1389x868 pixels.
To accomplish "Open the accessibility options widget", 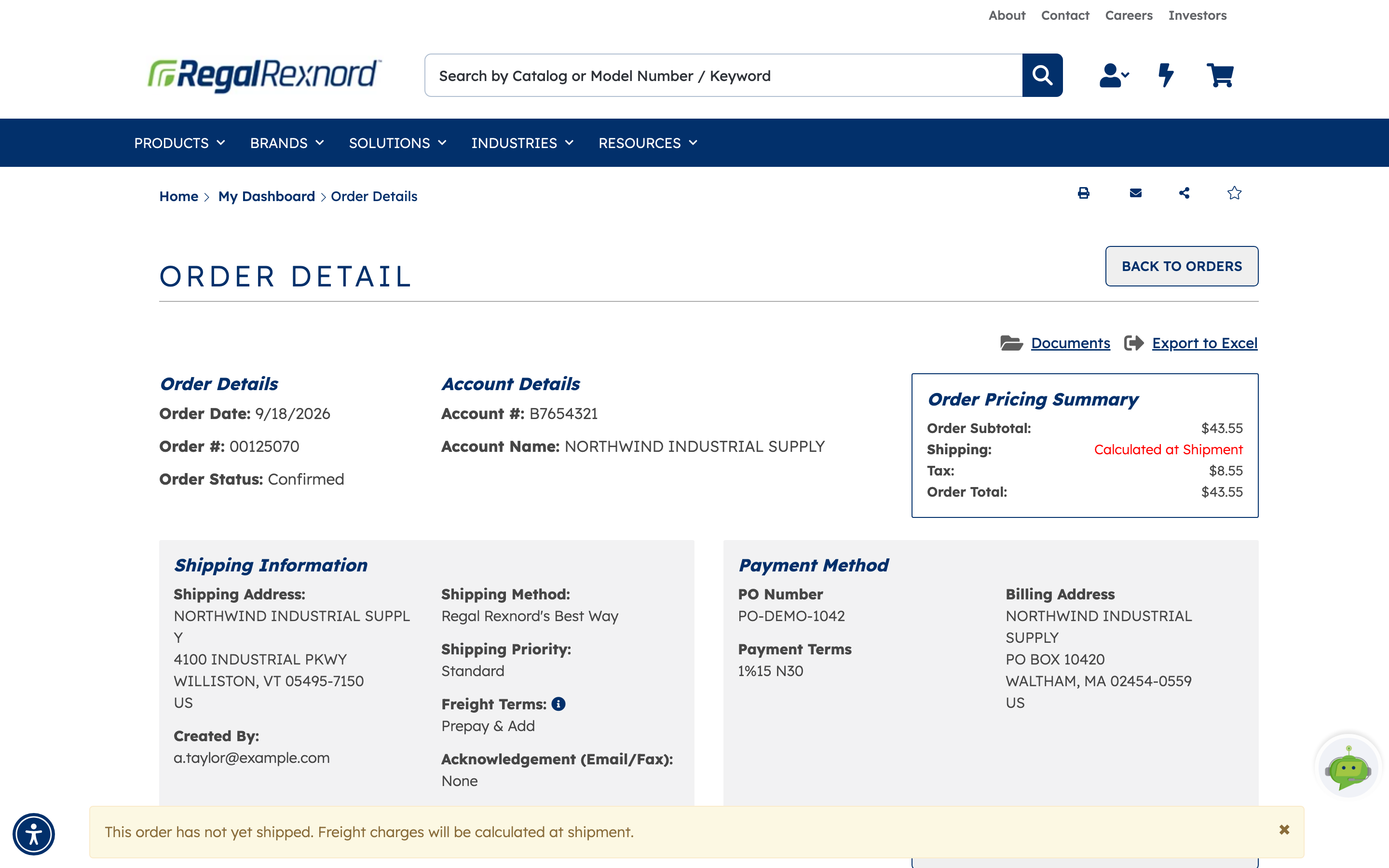I will click(x=34, y=834).
